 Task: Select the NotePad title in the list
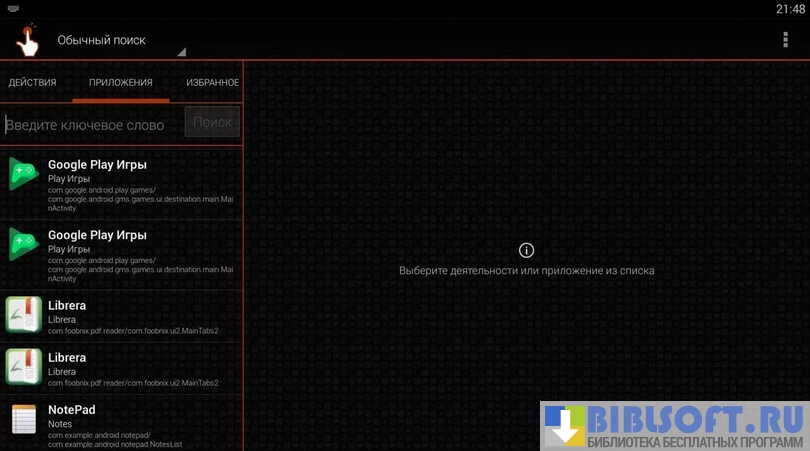[x=71, y=409]
